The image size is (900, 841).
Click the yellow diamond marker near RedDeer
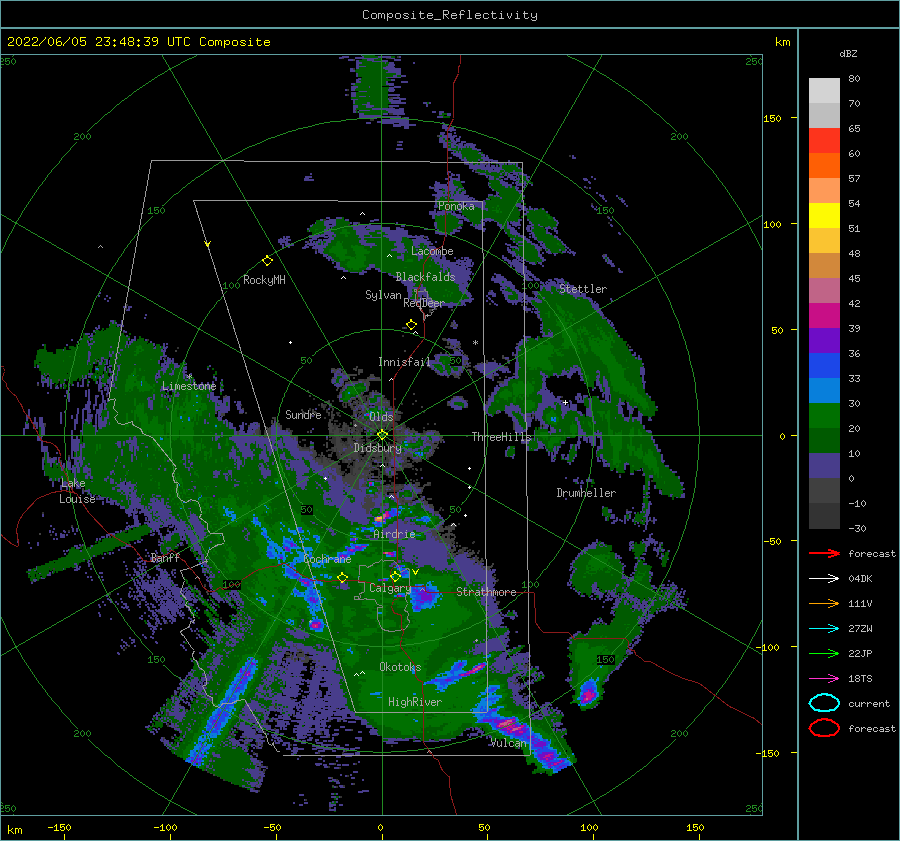pyautogui.click(x=412, y=325)
